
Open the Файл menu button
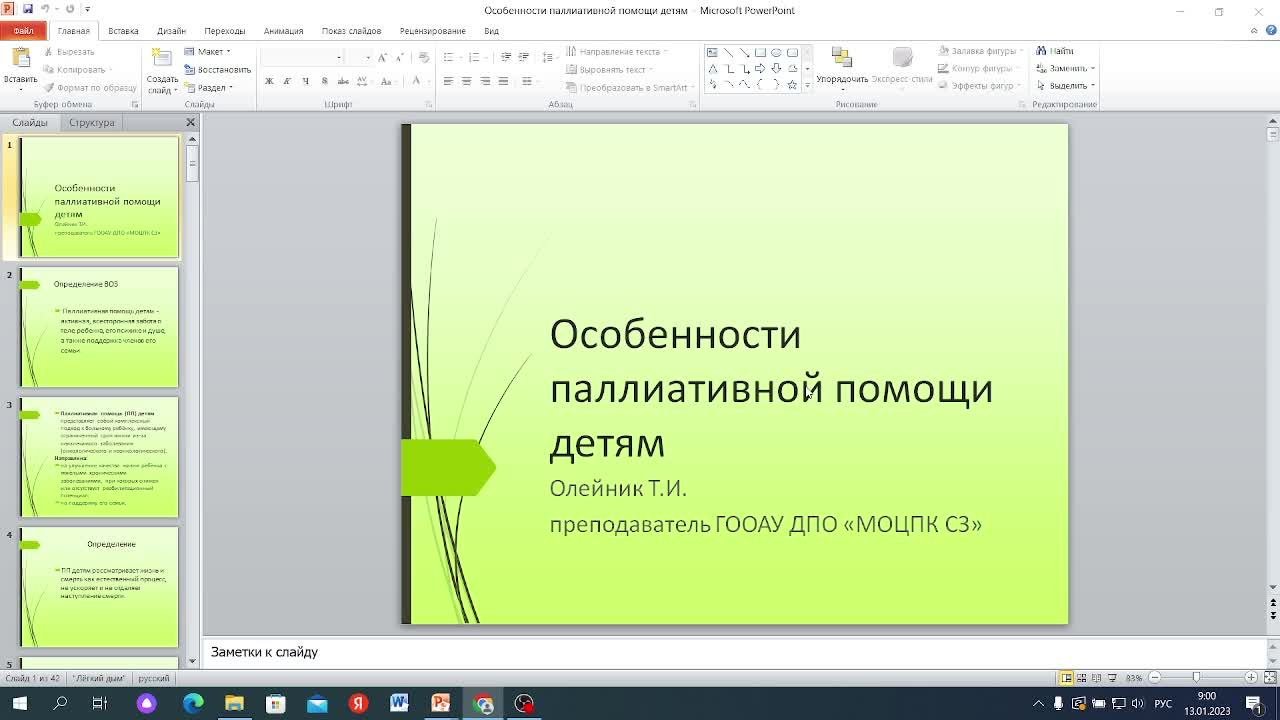(23, 31)
